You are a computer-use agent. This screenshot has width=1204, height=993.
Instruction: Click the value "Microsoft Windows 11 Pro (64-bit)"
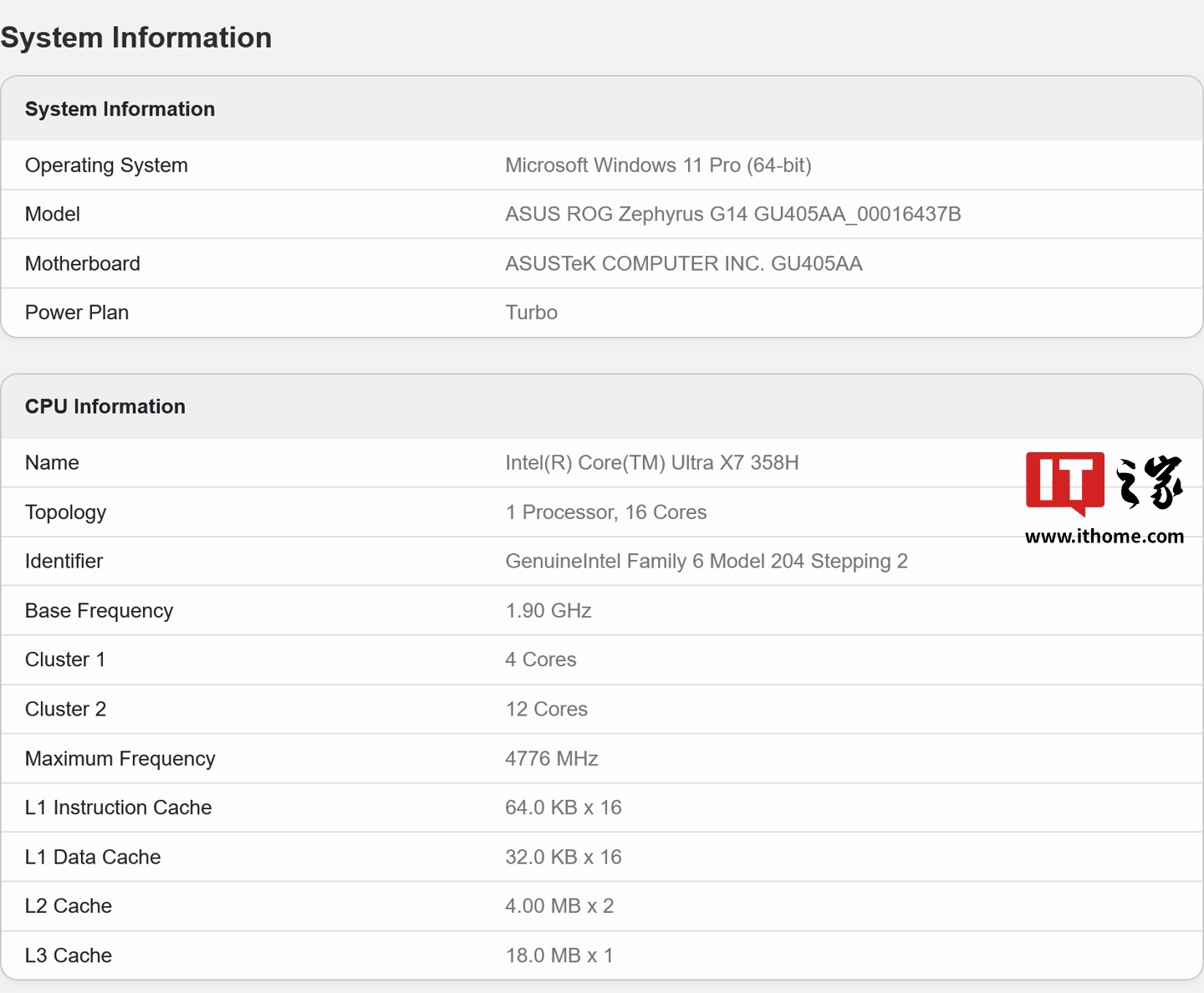[658, 165]
